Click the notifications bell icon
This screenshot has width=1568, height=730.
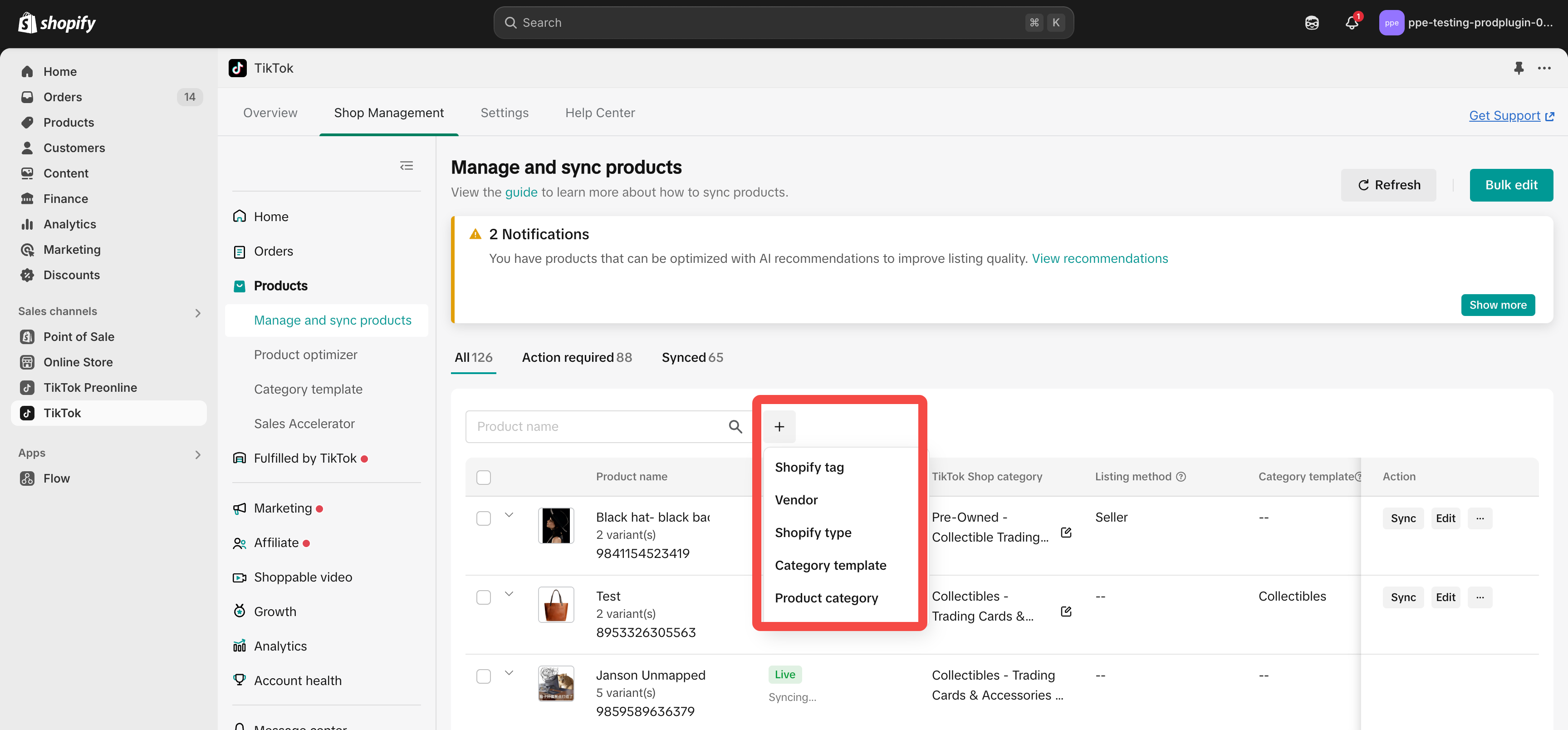pyautogui.click(x=1351, y=23)
